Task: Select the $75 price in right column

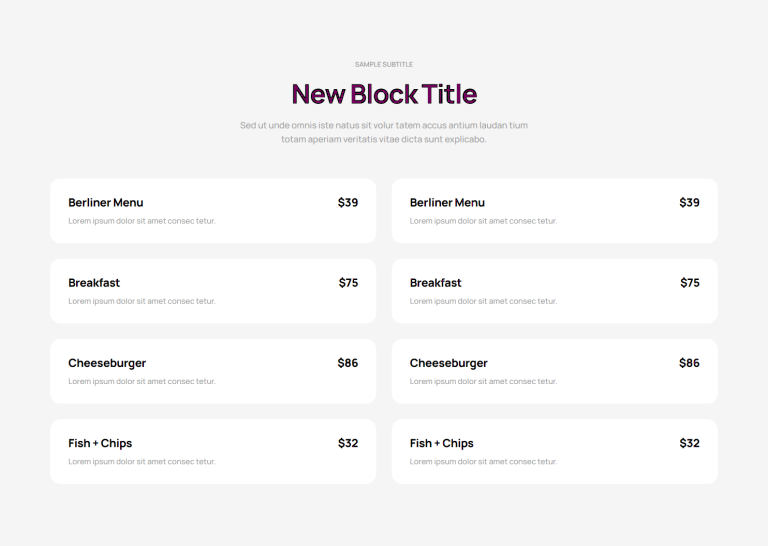Action: 690,283
